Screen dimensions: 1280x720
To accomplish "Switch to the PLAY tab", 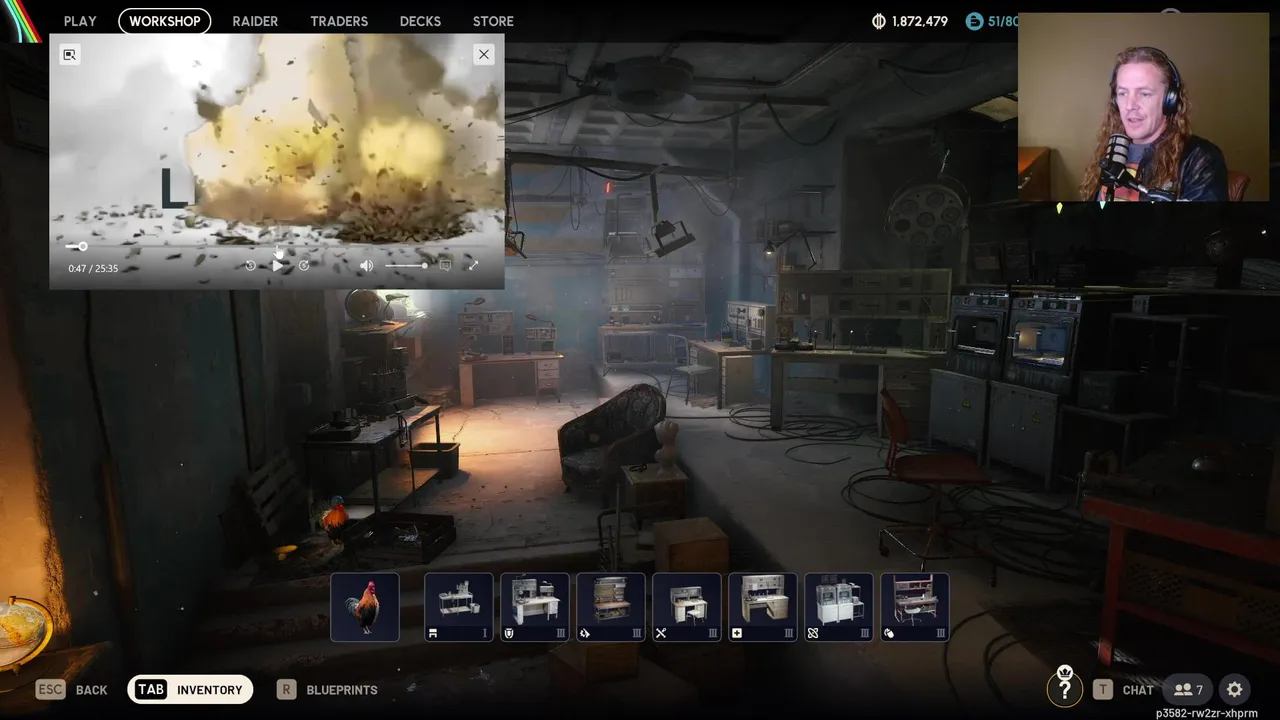I will (80, 21).
